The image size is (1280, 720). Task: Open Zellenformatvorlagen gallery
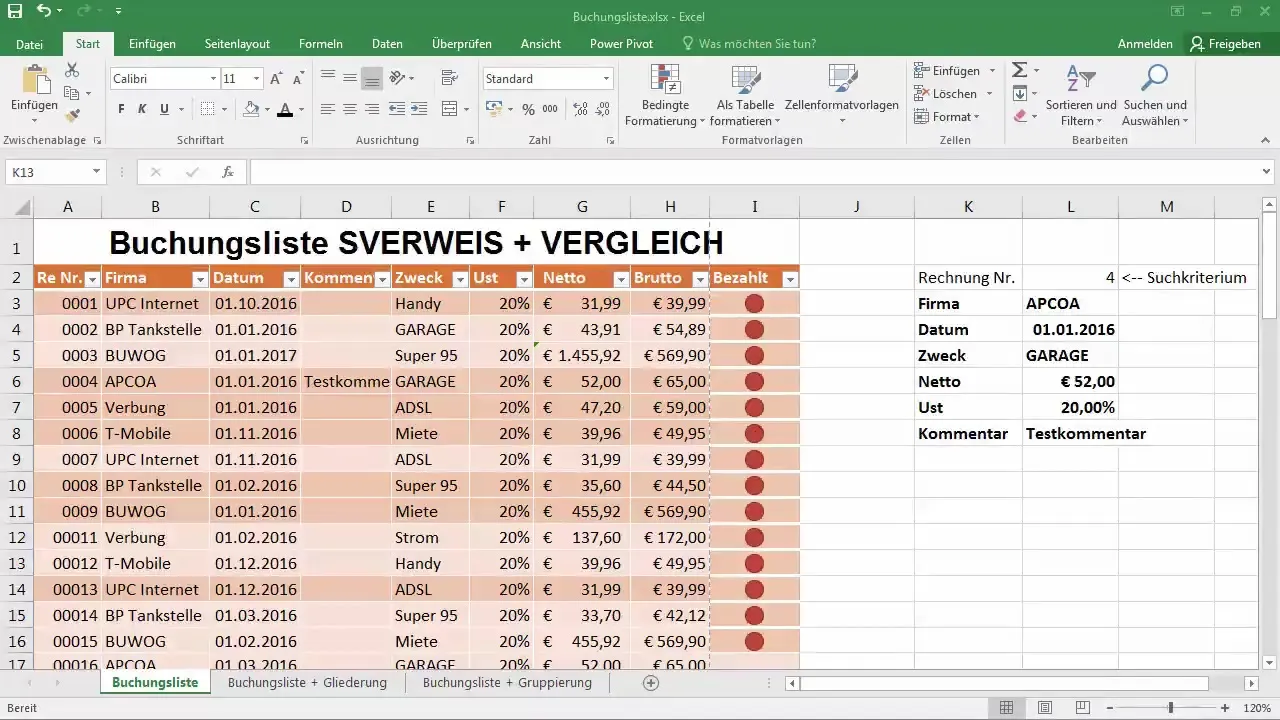point(842,96)
